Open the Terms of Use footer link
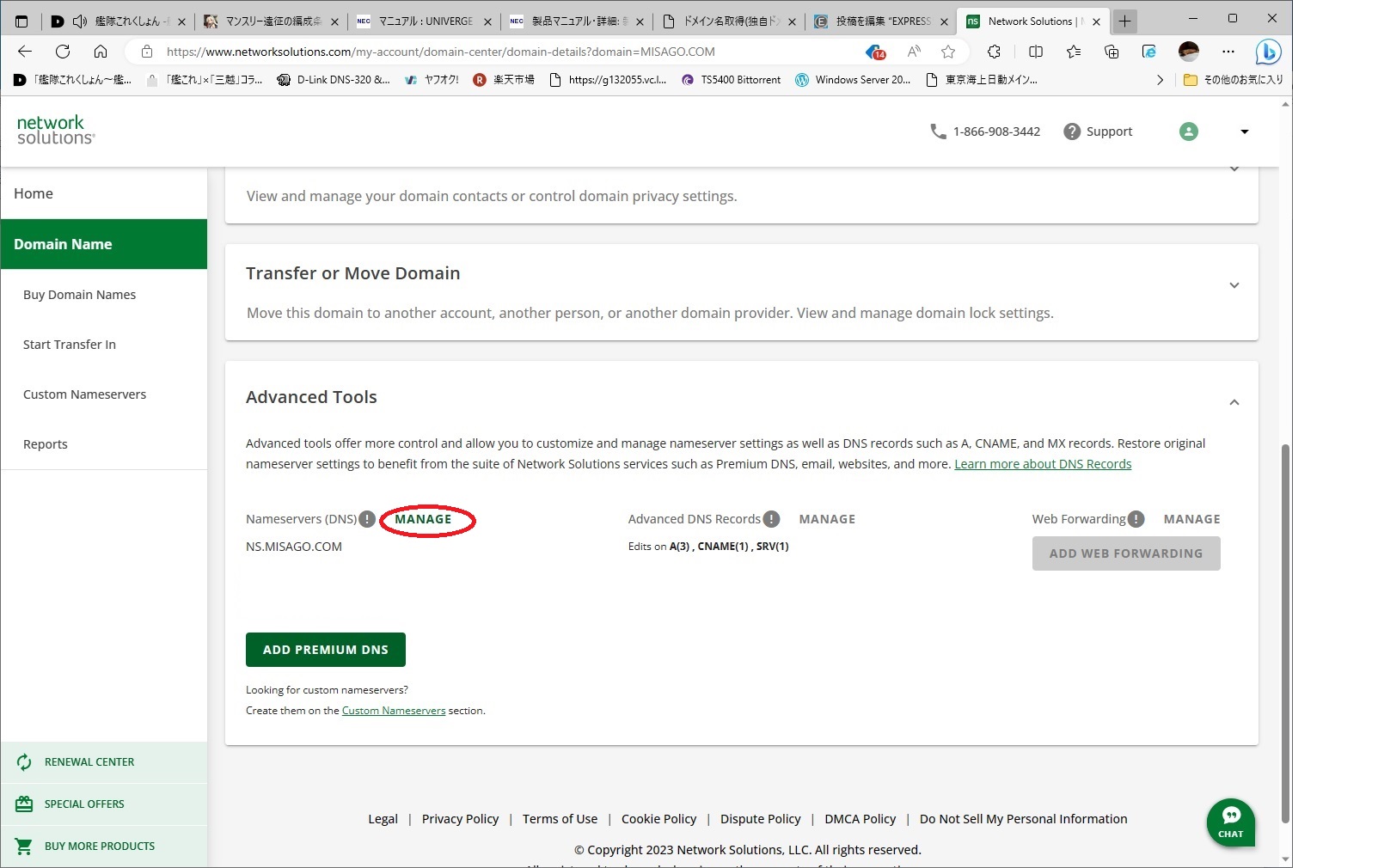 click(560, 819)
